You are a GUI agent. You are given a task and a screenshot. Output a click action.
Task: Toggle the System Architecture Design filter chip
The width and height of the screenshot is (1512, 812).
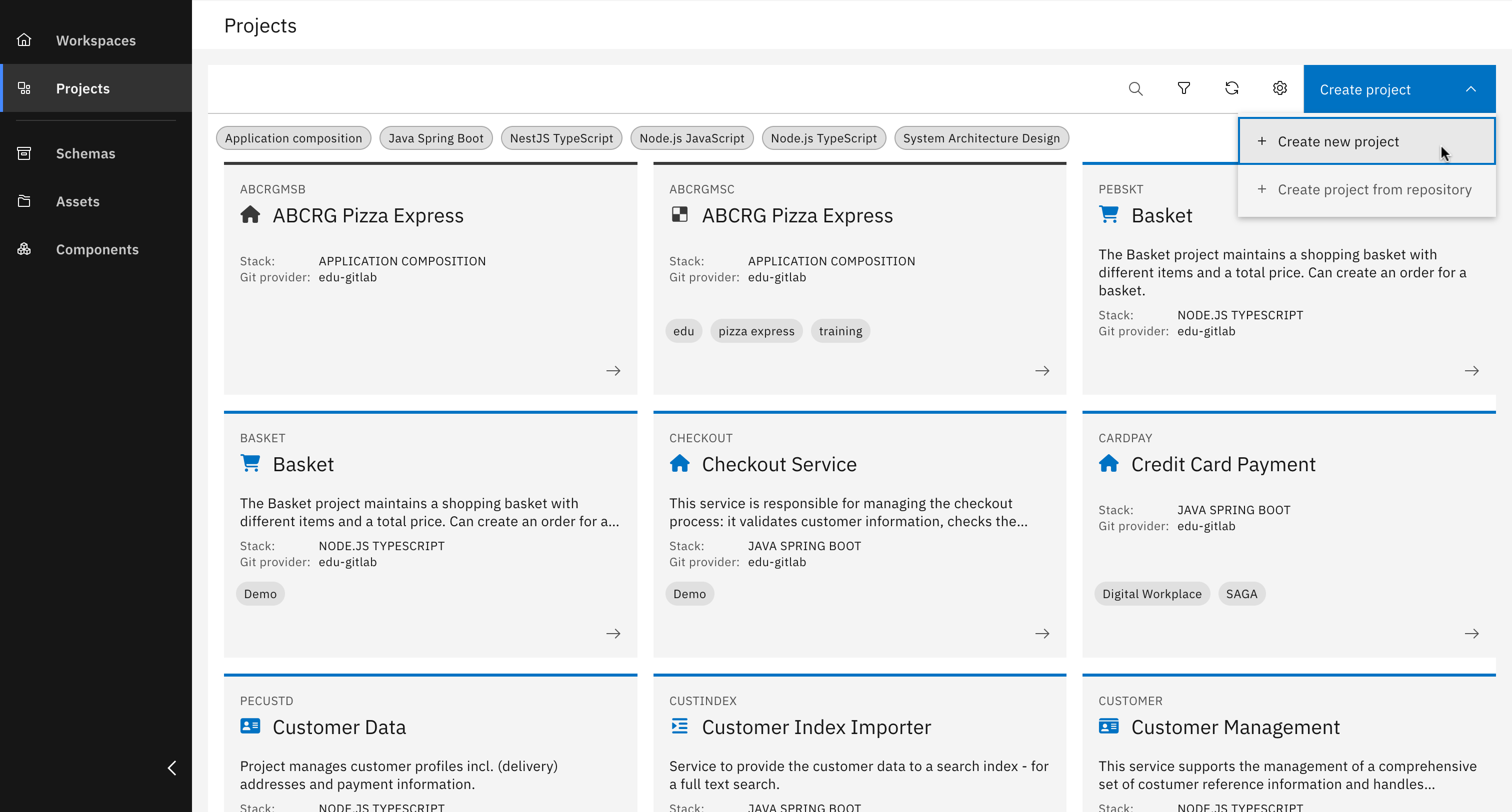pos(981,138)
